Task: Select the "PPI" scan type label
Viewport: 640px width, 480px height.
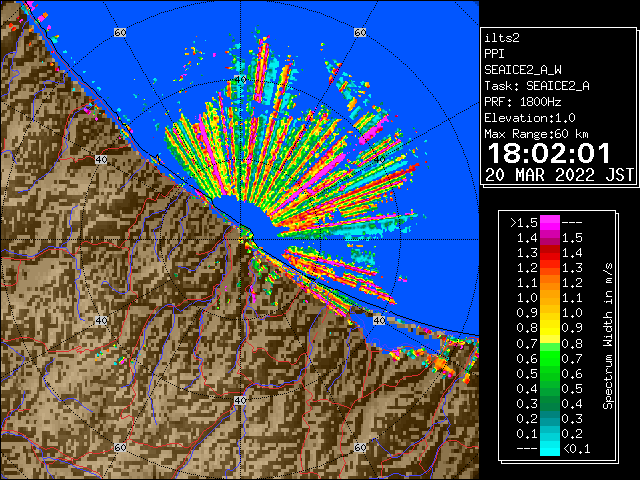Action: (494, 54)
